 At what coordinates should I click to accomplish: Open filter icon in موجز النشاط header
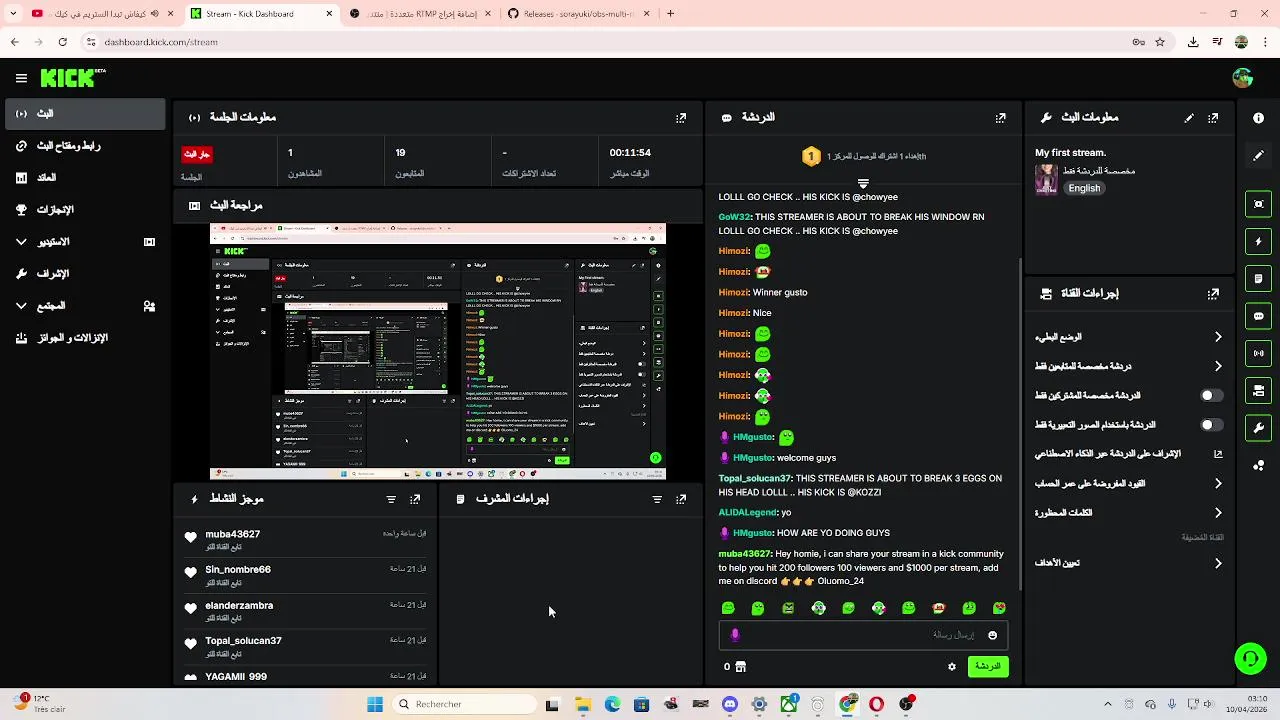tap(391, 499)
